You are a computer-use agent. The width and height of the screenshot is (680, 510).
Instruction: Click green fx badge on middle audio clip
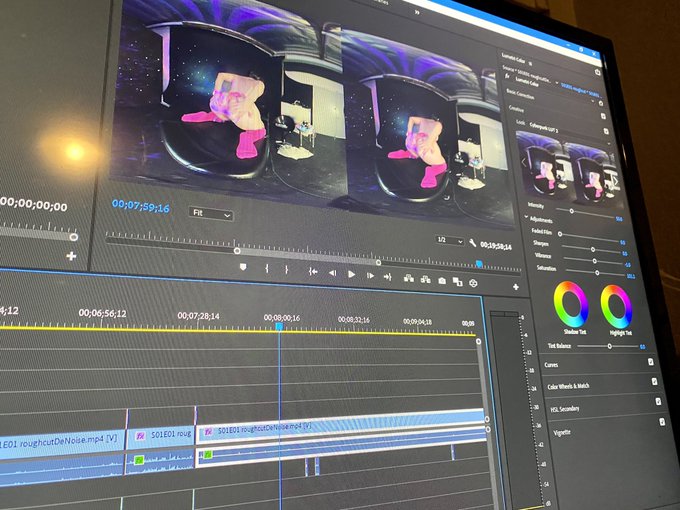tap(139, 459)
